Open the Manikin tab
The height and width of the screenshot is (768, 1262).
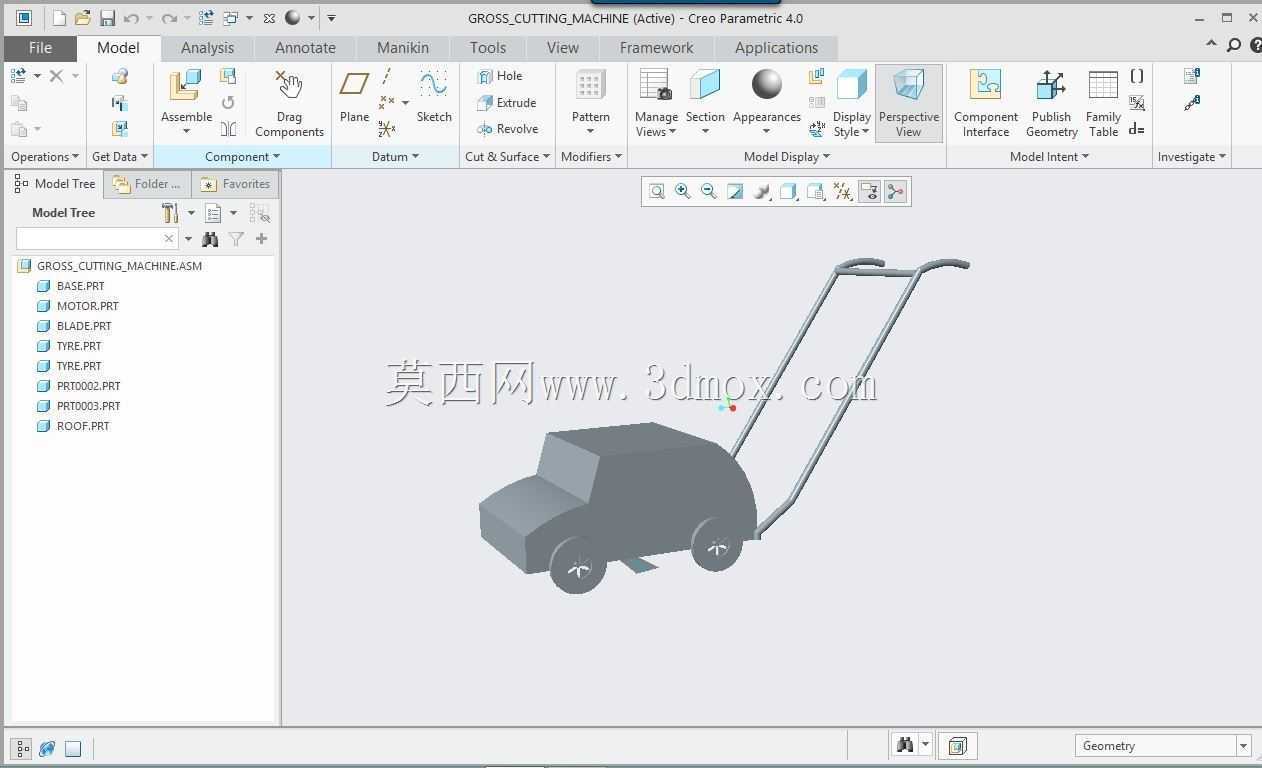(x=403, y=48)
